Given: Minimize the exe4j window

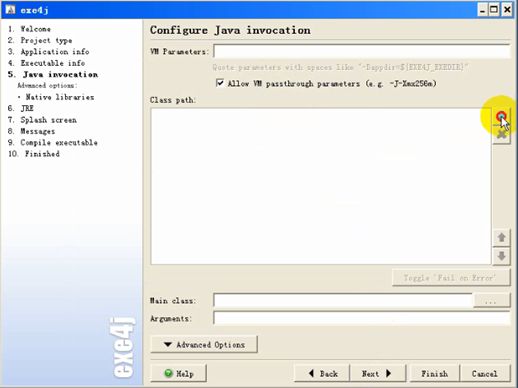Looking at the screenshot, I should [x=482, y=10].
